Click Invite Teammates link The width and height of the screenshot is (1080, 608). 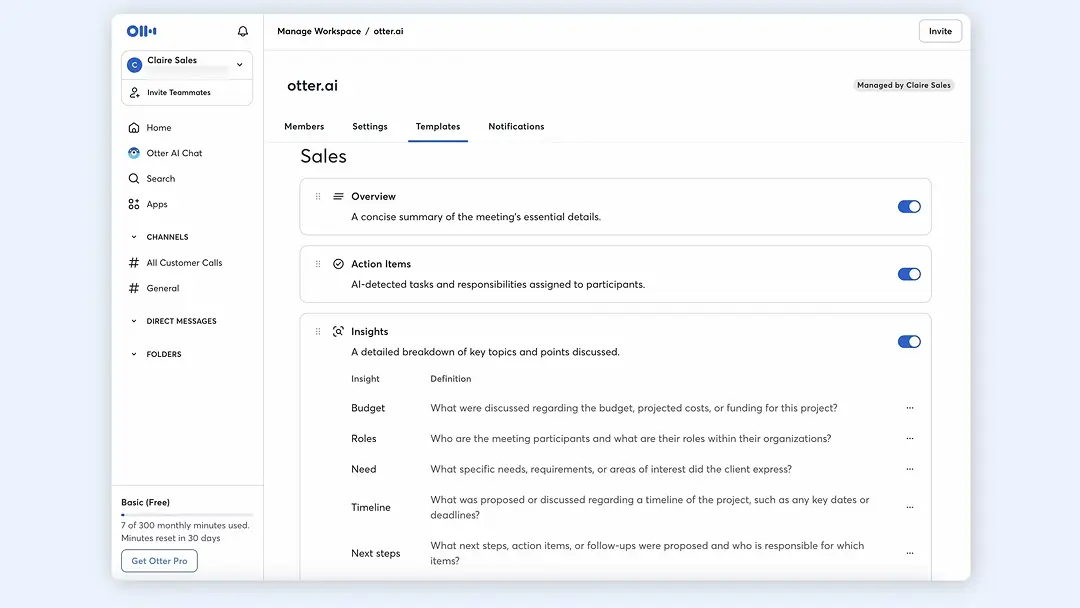tap(178, 92)
